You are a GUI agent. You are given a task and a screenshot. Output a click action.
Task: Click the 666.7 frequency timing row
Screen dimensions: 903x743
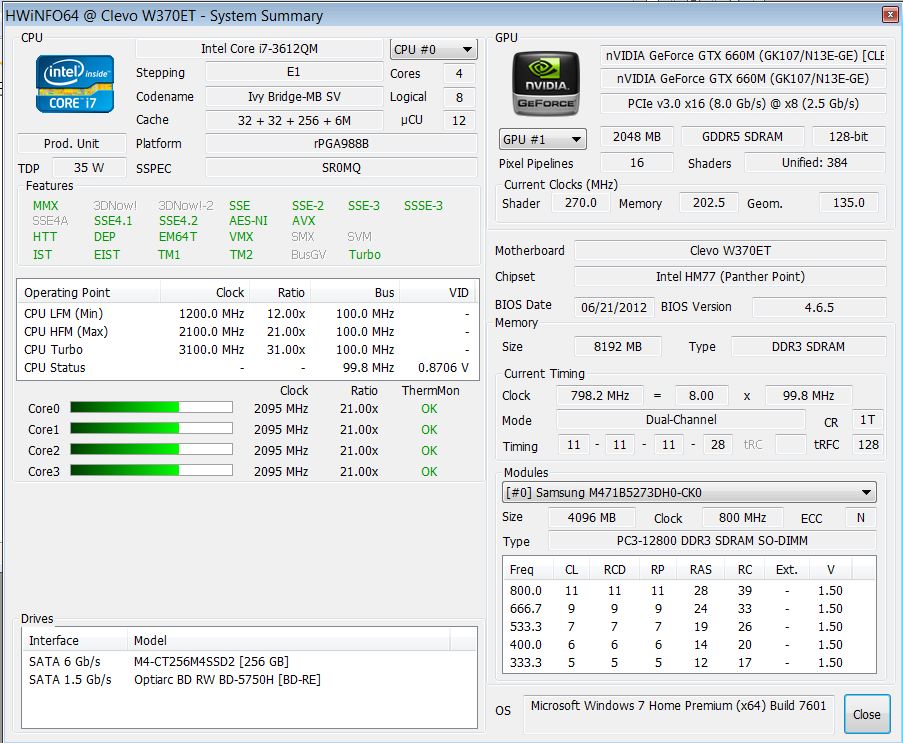(x=689, y=609)
